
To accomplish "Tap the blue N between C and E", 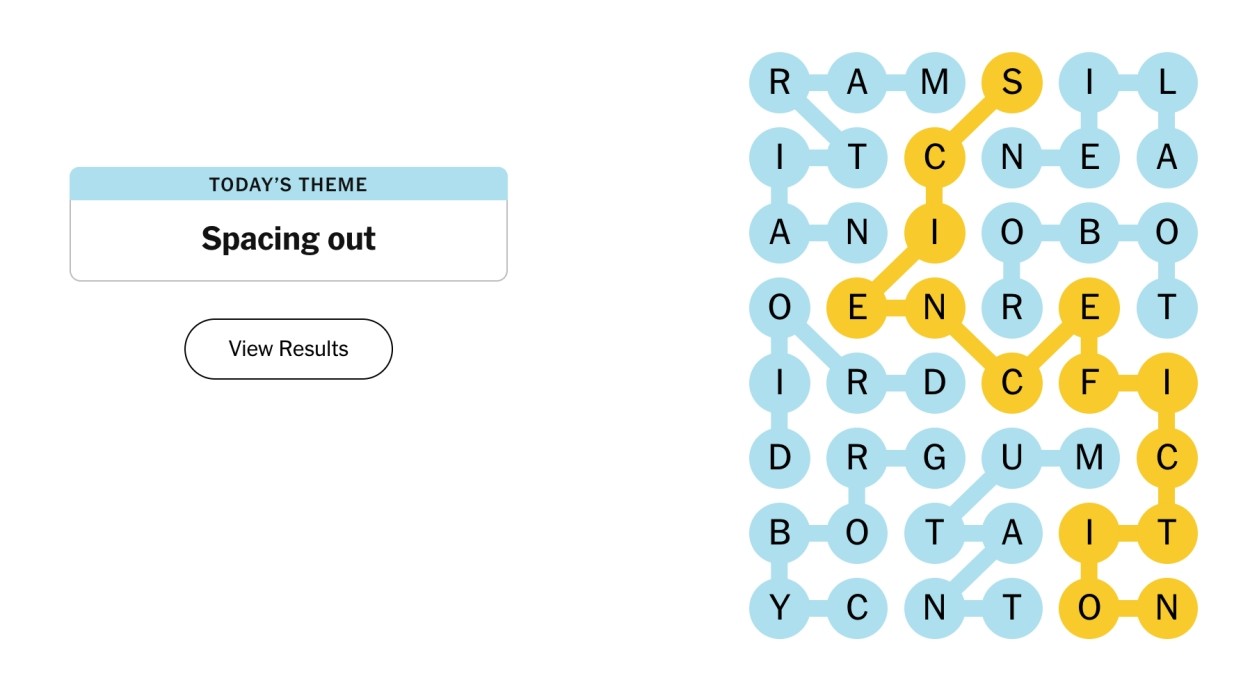I will pos(1012,157).
